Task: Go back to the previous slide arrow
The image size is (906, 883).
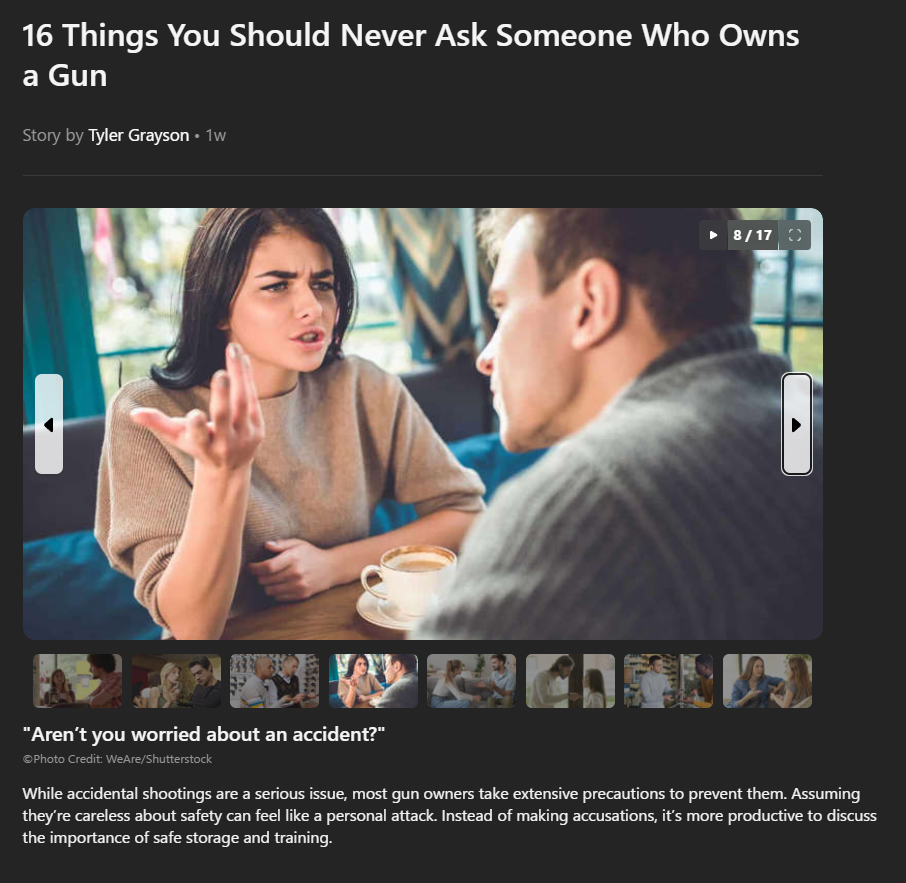Action: coord(49,425)
